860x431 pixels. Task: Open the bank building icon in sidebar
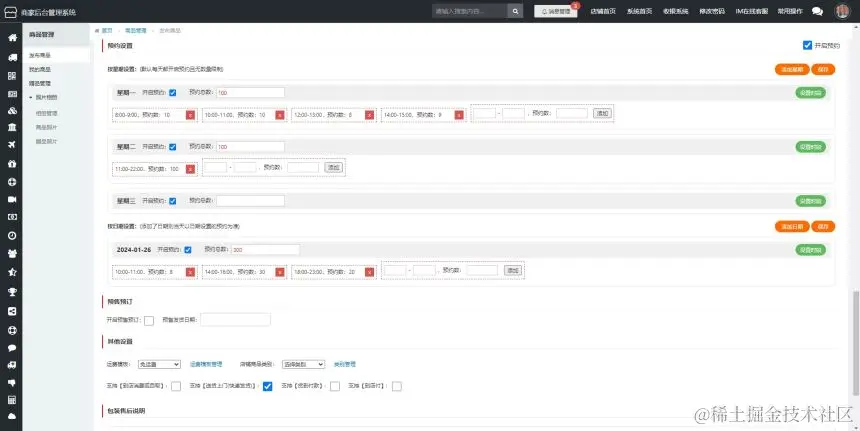[12, 127]
